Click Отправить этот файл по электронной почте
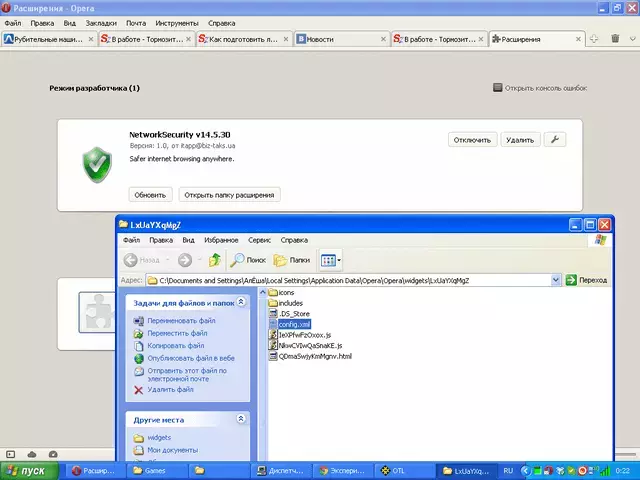 pyautogui.click(x=187, y=375)
